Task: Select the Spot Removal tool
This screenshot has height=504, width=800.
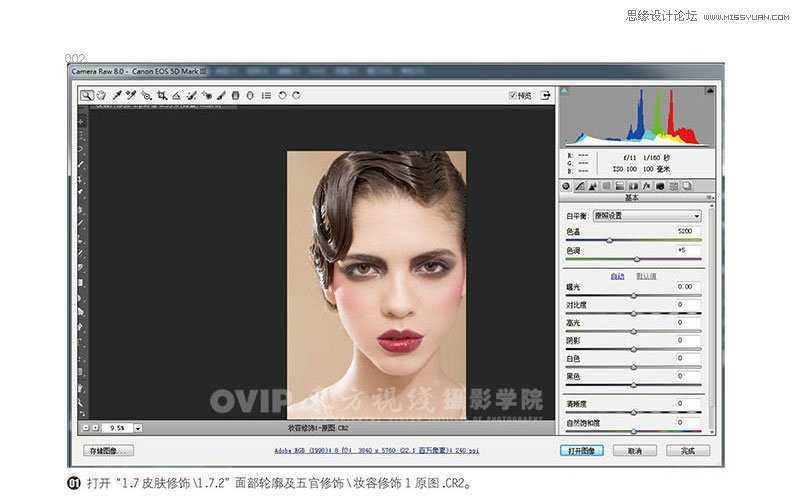Action: (x=192, y=95)
